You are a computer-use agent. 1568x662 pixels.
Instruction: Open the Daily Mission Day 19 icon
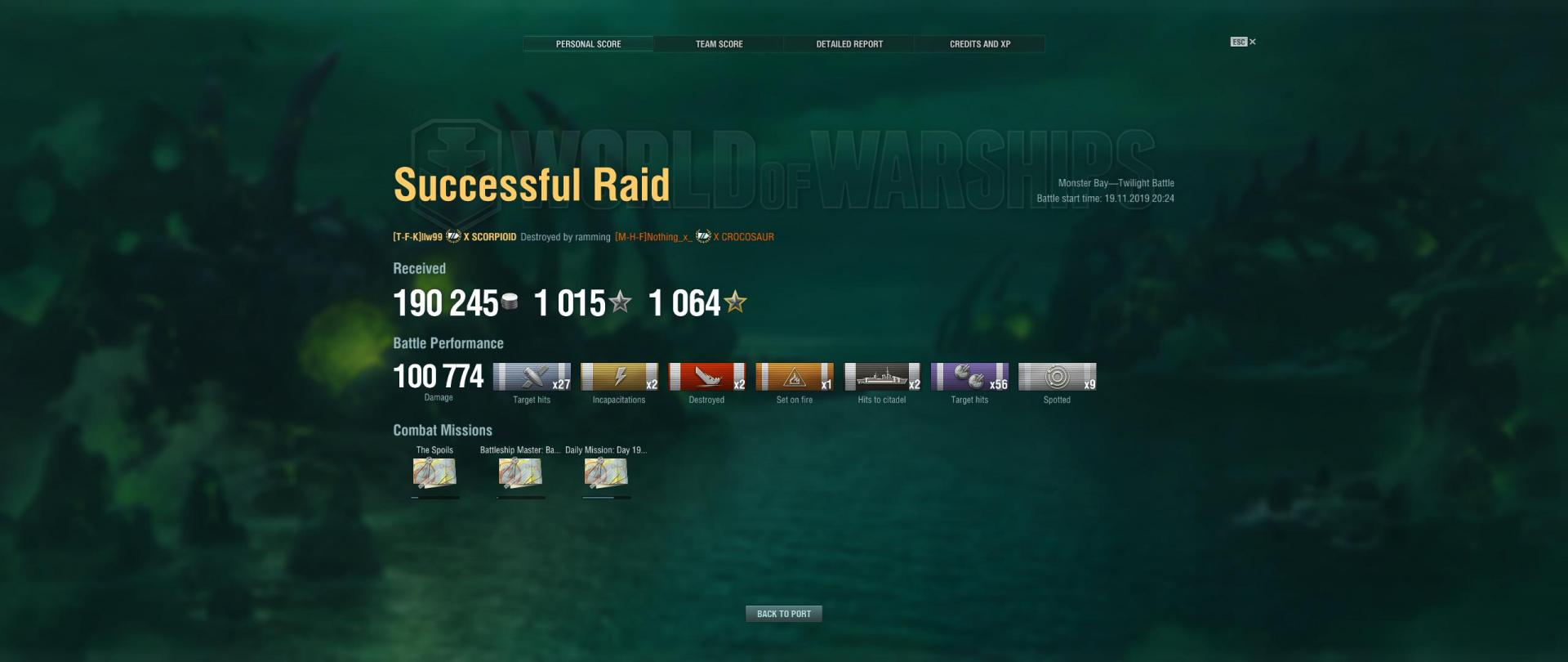[606, 472]
